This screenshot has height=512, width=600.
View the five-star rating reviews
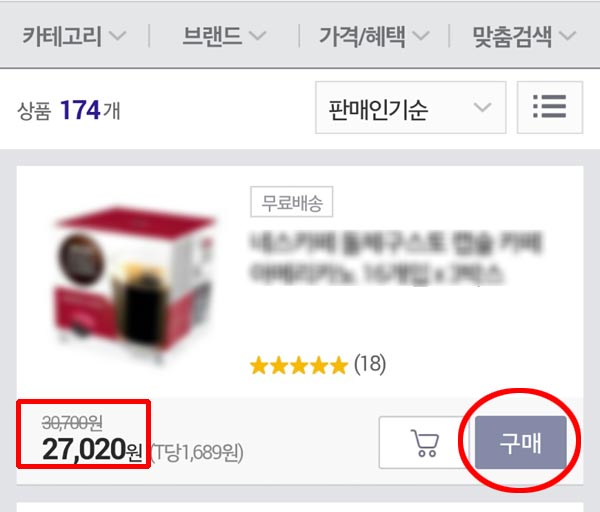[x=298, y=365]
